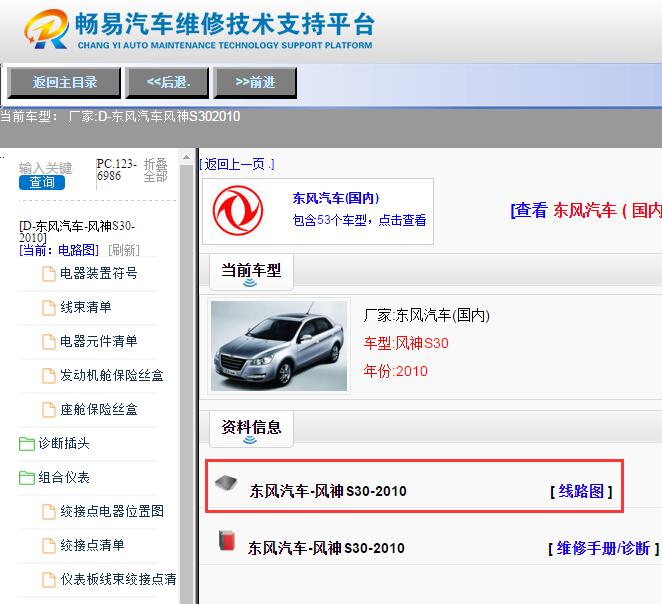Select the 绞接点清单 tree item text
Screen dimensions: 662x604
pyautogui.click(x=92, y=545)
